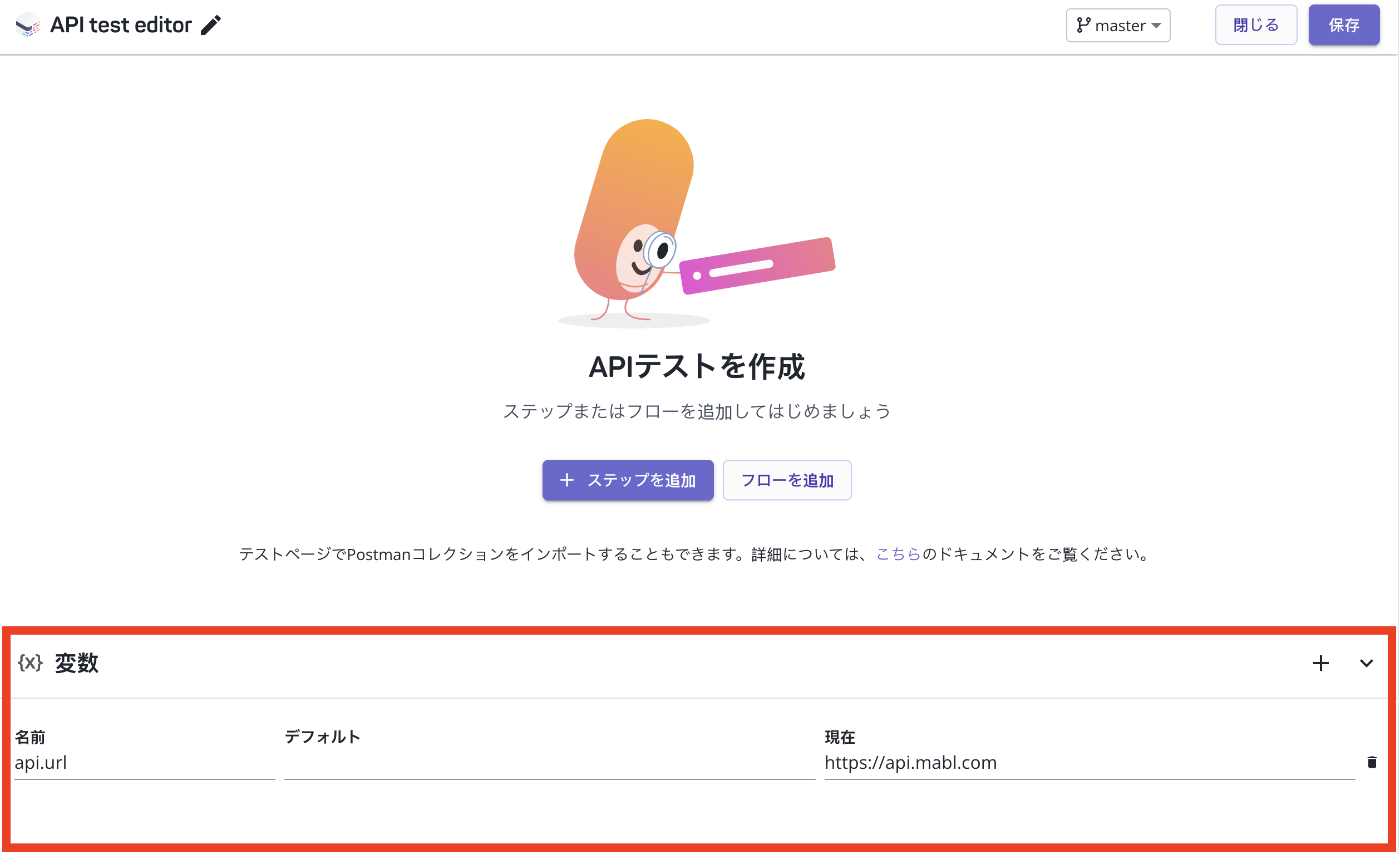The height and width of the screenshot is (854, 1400).
Task: Click the plus icon to add variable
Action: (x=1320, y=663)
